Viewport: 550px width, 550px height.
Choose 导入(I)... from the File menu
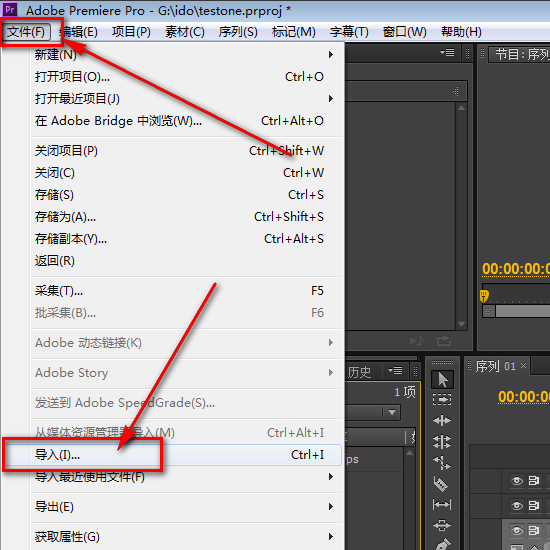(x=186, y=455)
